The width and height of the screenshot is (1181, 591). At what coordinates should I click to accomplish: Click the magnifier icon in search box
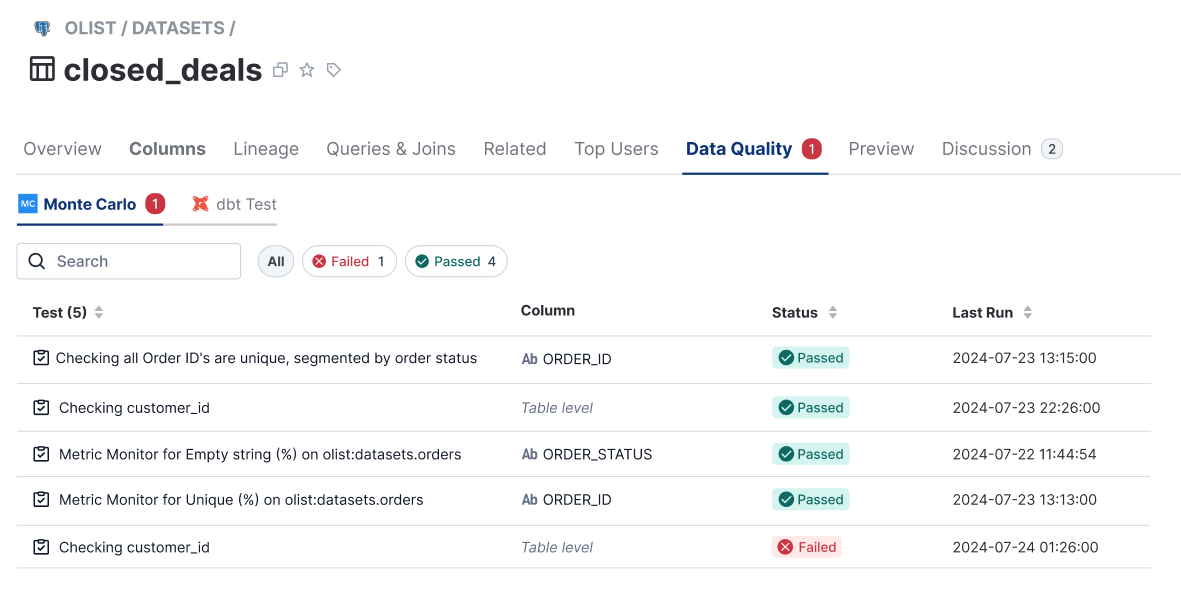[37, 261]
